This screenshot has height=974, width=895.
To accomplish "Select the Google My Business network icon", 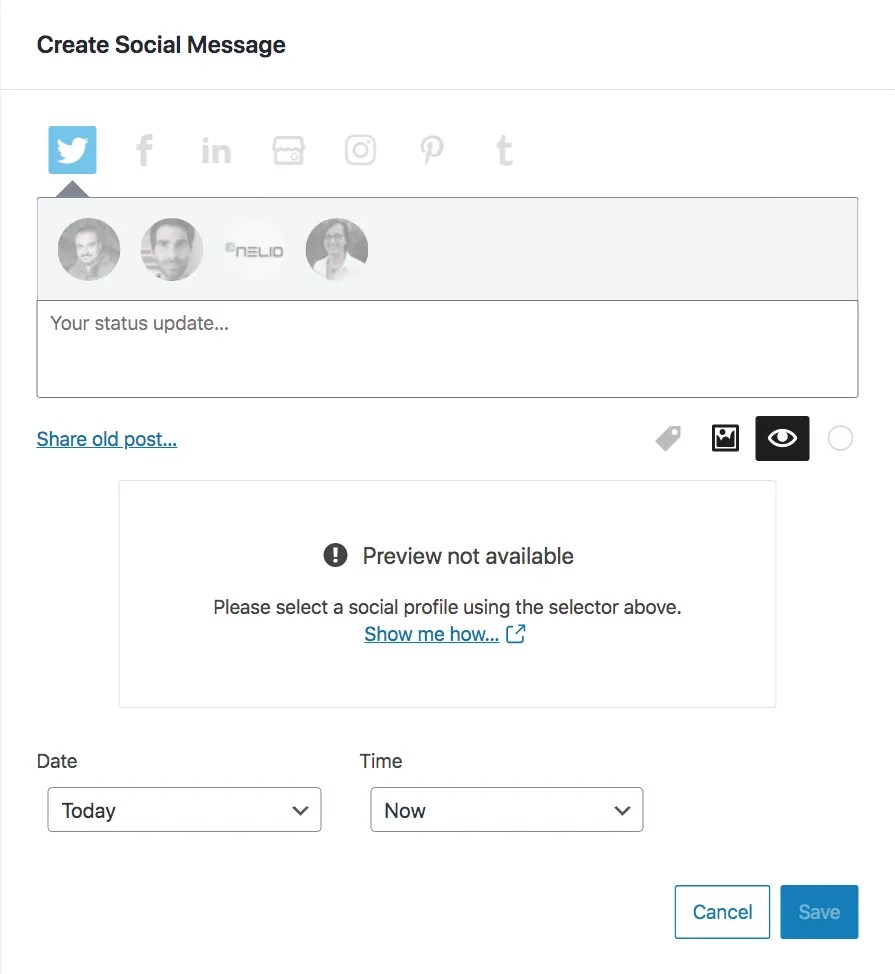I will pyautogui.click(x=287, y=149).
